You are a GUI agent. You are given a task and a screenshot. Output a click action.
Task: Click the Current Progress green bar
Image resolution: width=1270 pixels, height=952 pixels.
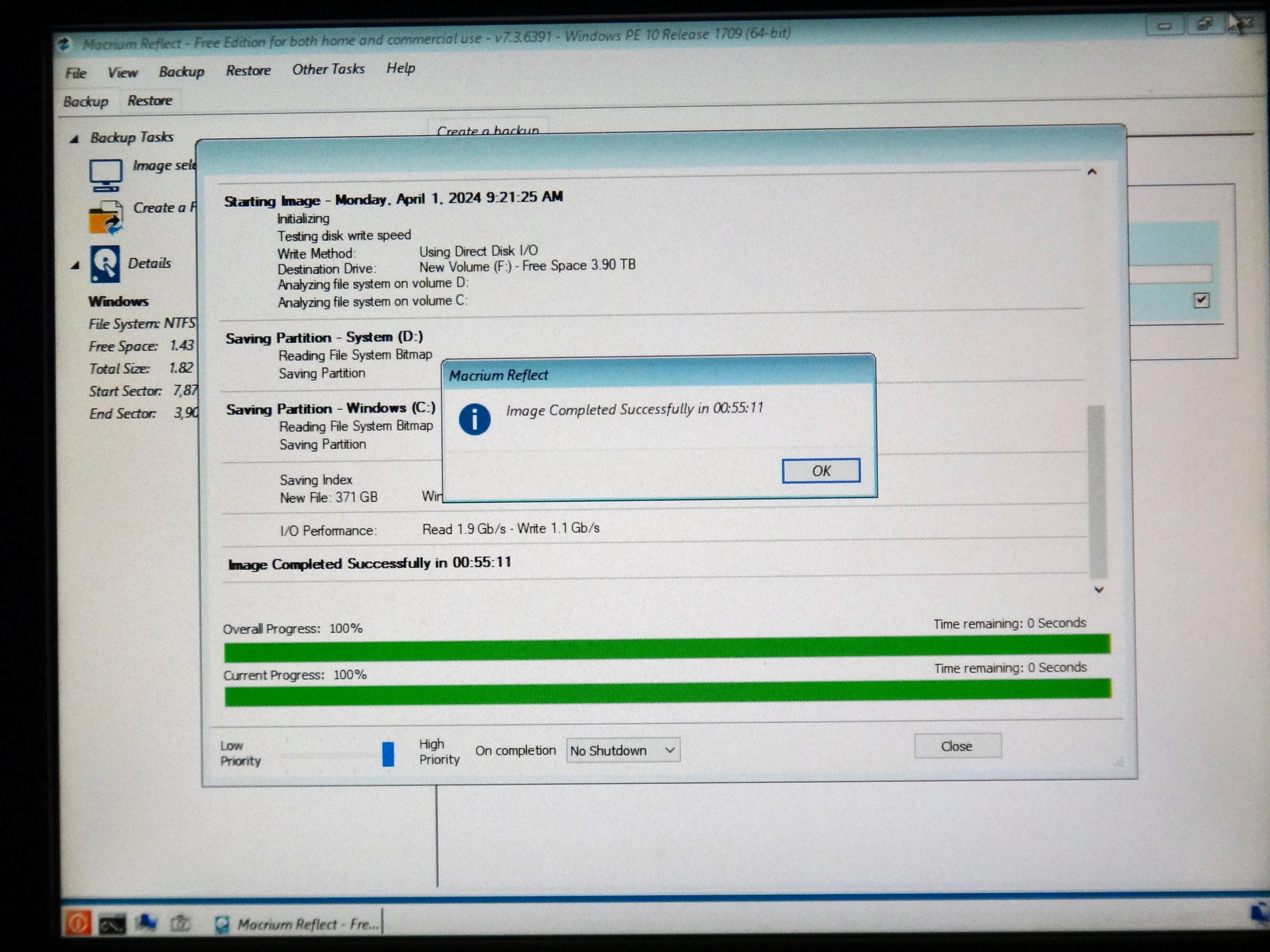click(x=668, y=692)
